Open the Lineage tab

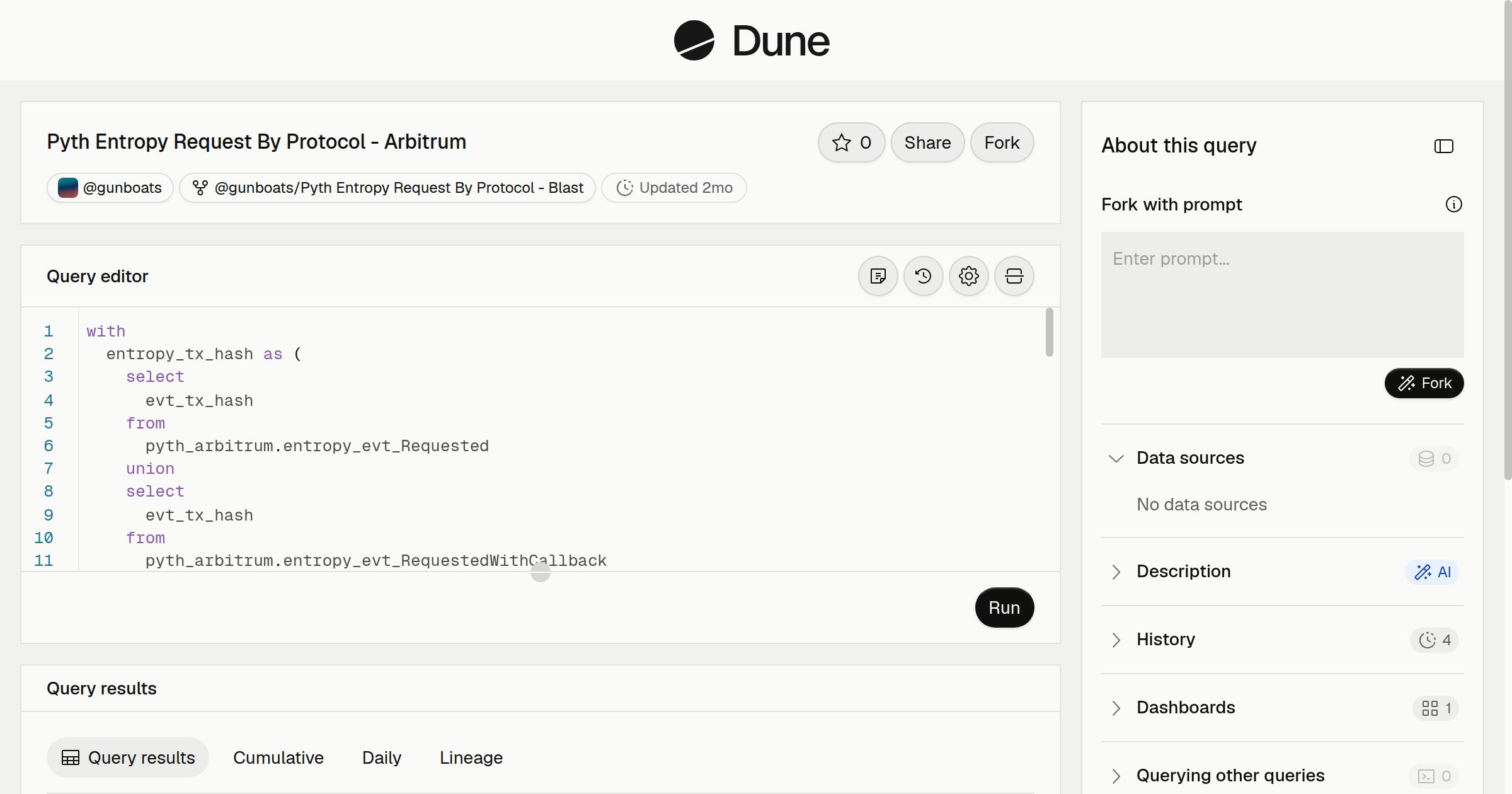click(x=471, y=757)
